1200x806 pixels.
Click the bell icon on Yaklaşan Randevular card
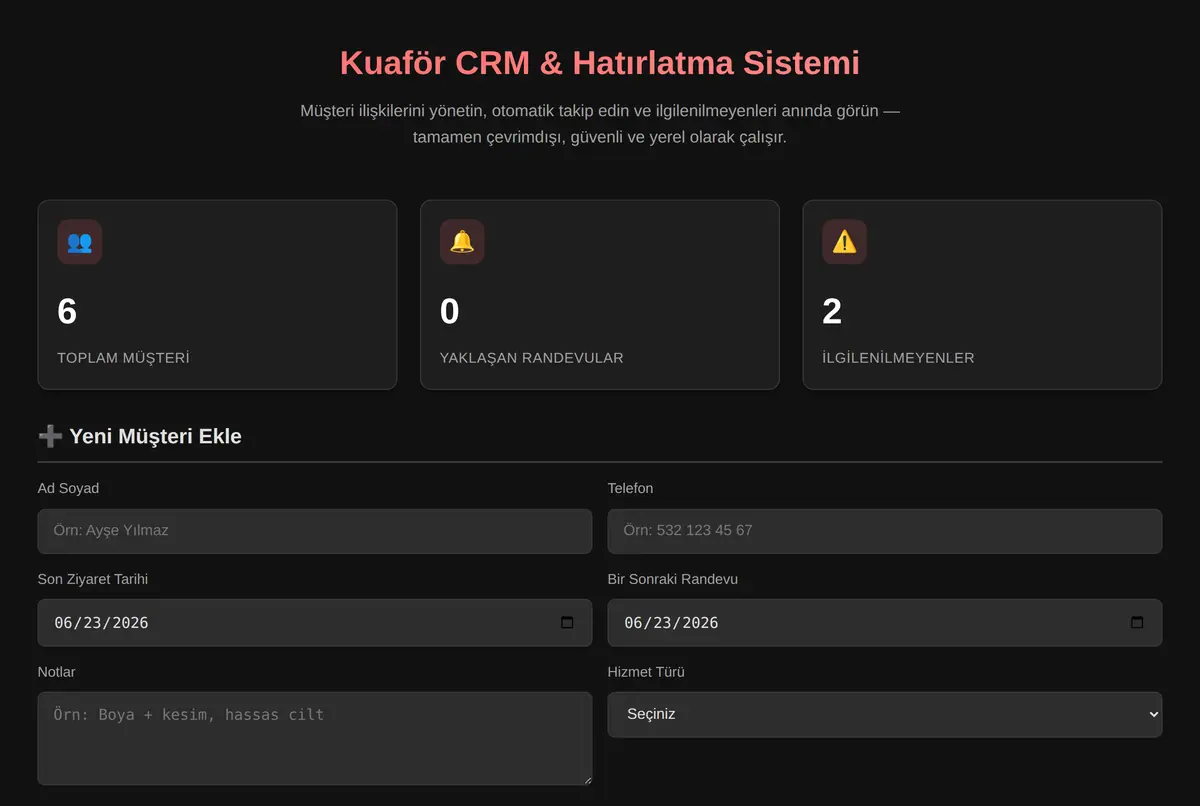[462, 242]
